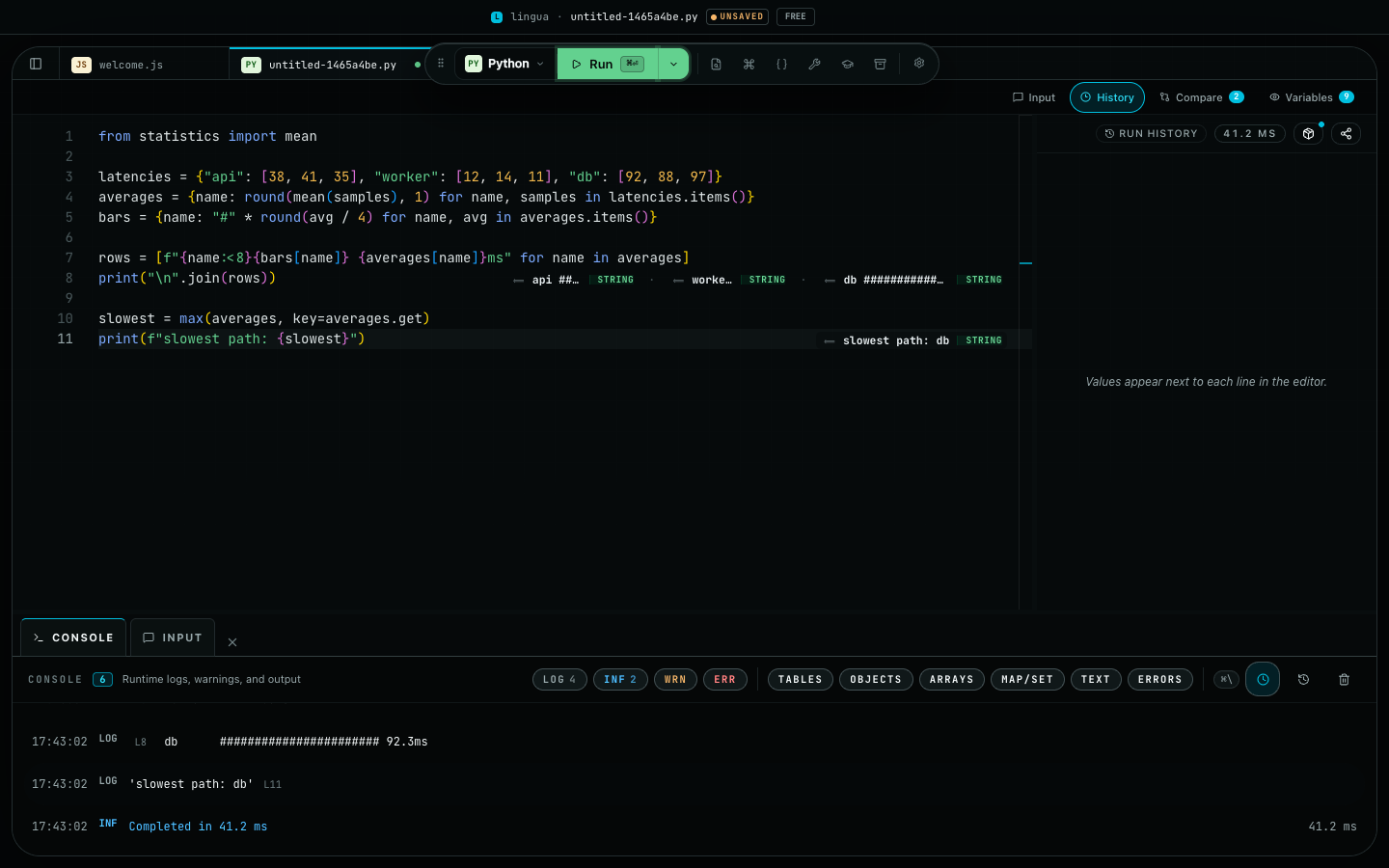Click the JS file icon on welcome.js tab
This screenshot has height=868, width=1389.
coord(81,65)
